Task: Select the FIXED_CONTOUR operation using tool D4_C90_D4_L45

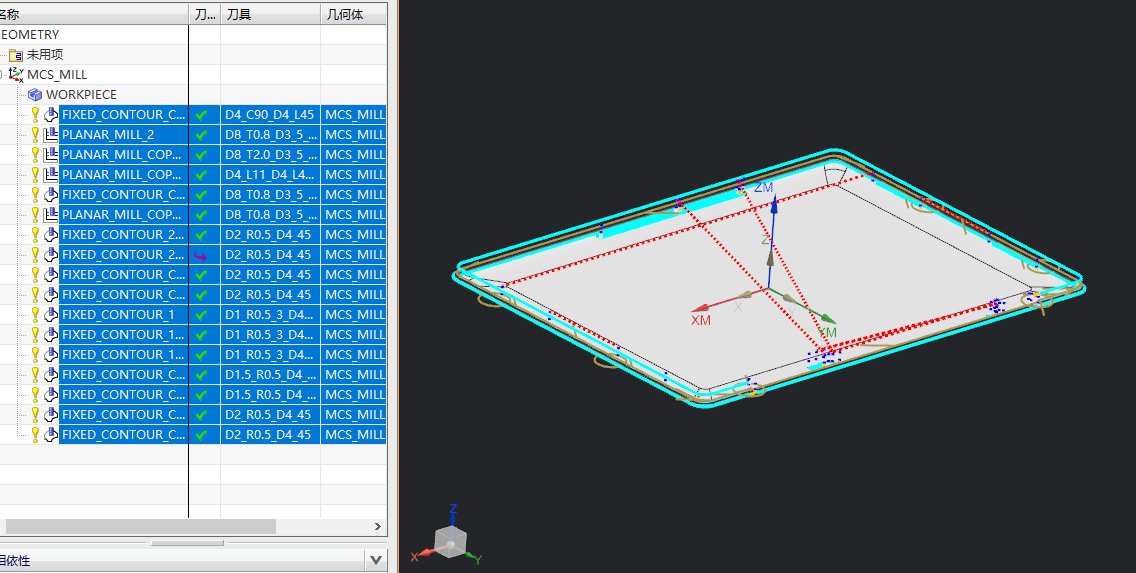Action: (123, 114)
